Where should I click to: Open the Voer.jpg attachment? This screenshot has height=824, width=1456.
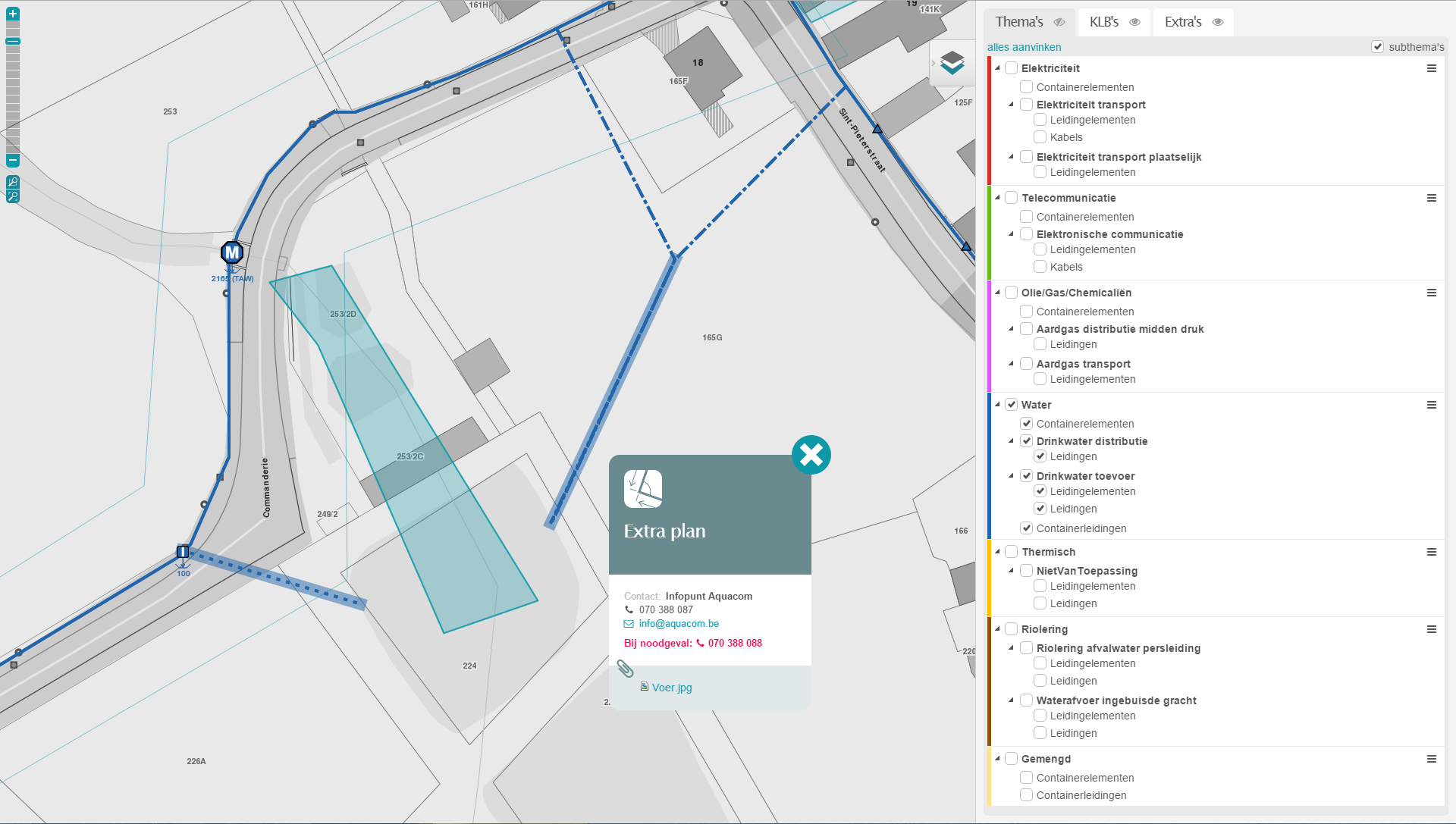point(672,688)
